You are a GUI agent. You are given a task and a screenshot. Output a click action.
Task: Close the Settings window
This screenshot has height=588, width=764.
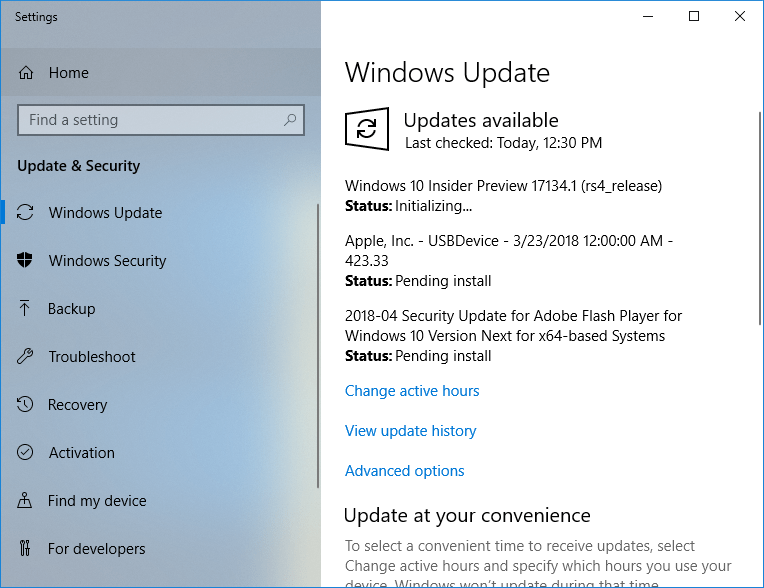[740, 17]
